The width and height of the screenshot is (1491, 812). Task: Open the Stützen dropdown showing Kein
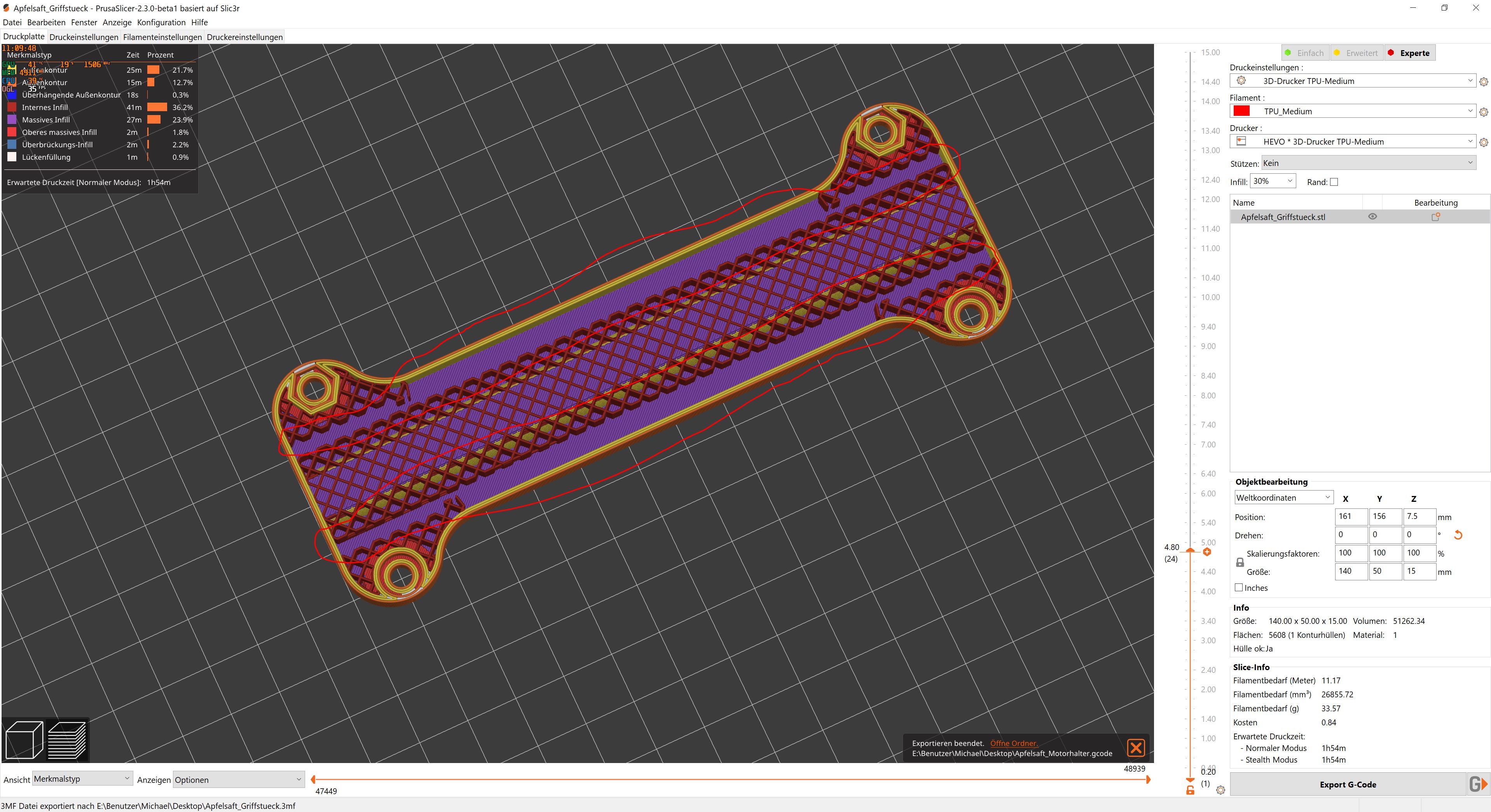pos(1368,163)
